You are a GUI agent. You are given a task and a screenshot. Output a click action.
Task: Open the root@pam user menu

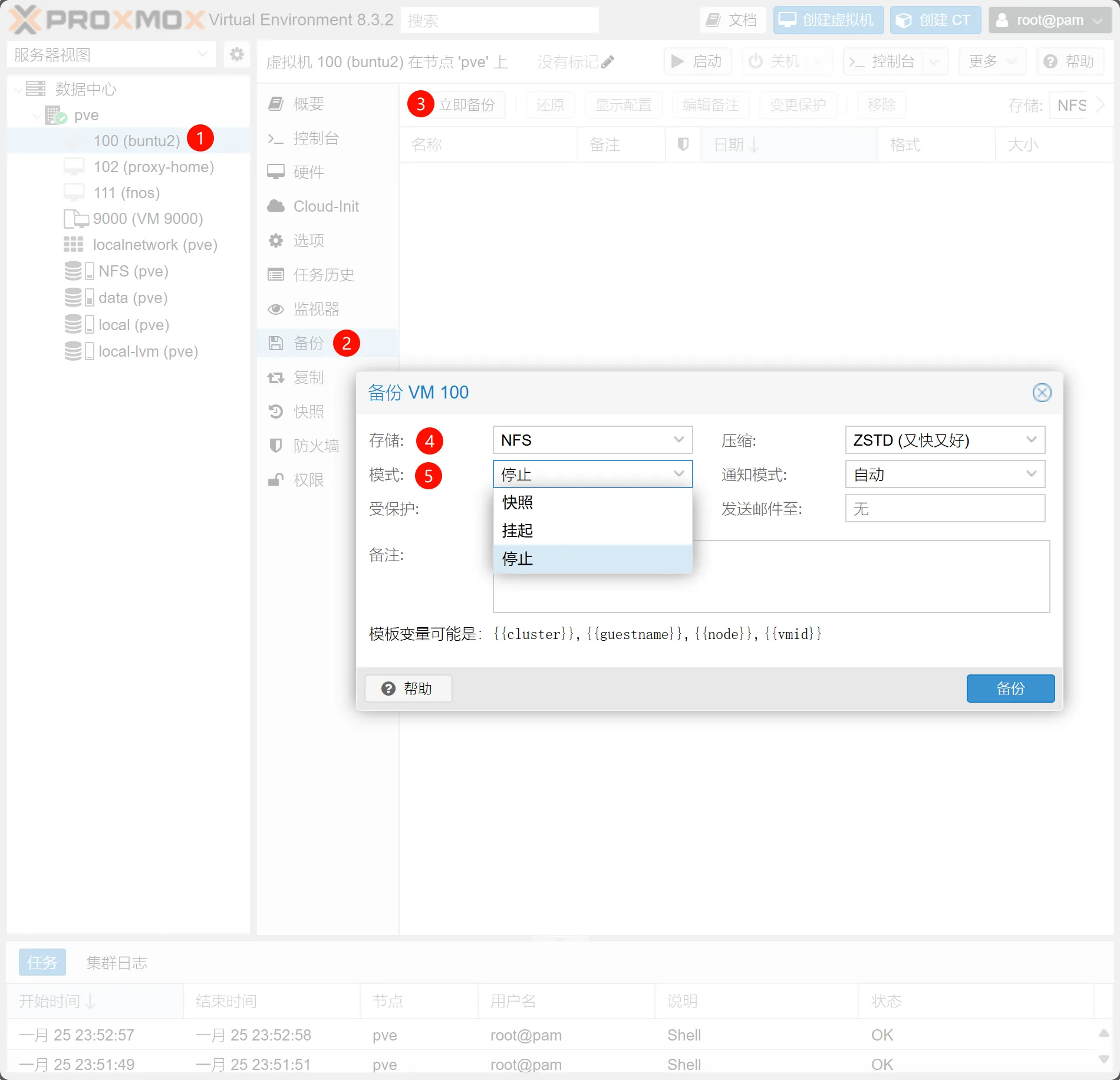pos(1049,21)
